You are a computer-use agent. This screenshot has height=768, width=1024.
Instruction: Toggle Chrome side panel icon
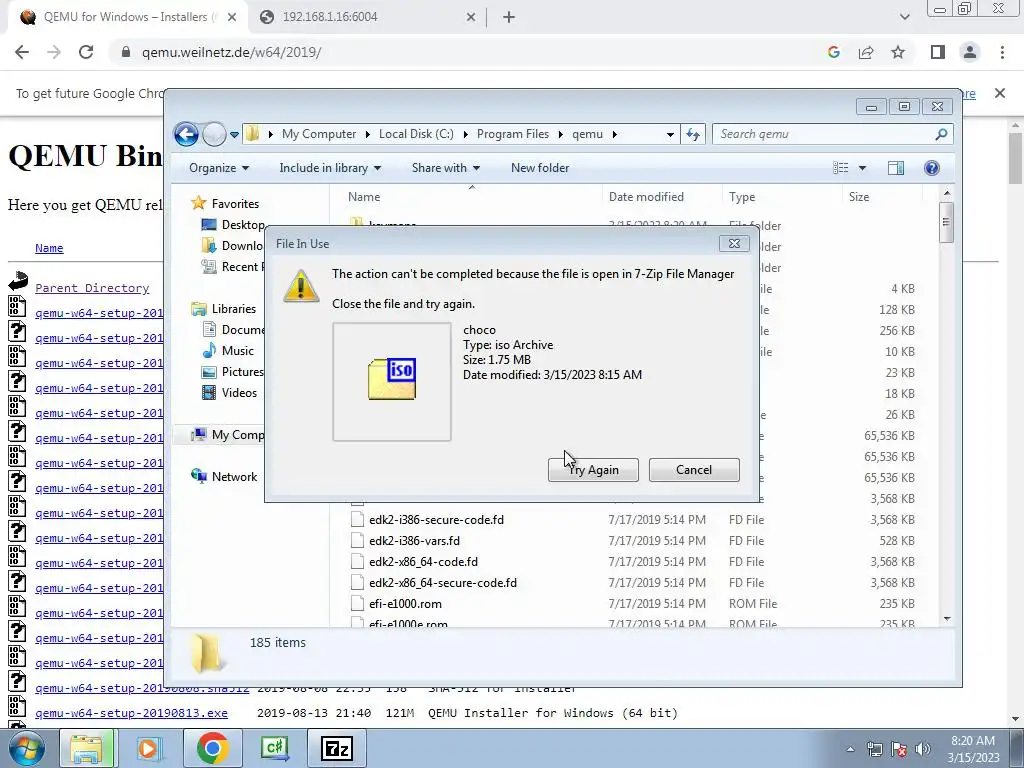(938, 52)
